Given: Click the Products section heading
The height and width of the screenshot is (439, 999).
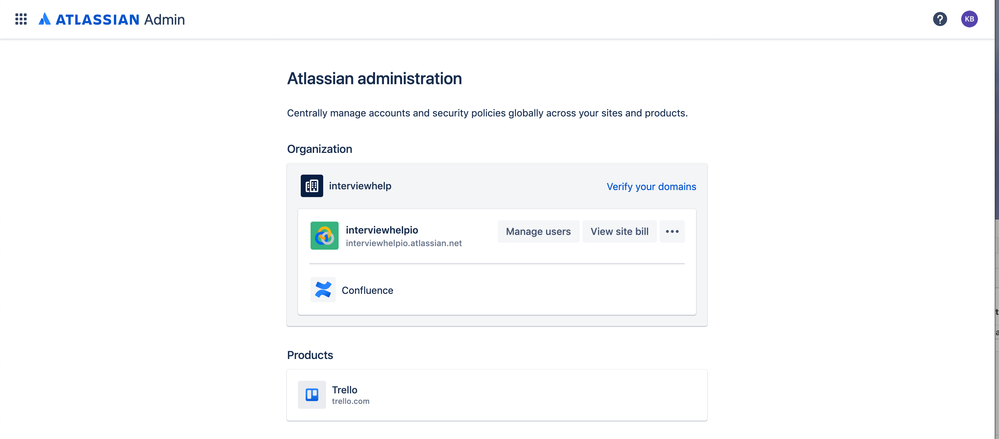Looking at the screenshot, I should pyautogui.click(x=310, y=355).
